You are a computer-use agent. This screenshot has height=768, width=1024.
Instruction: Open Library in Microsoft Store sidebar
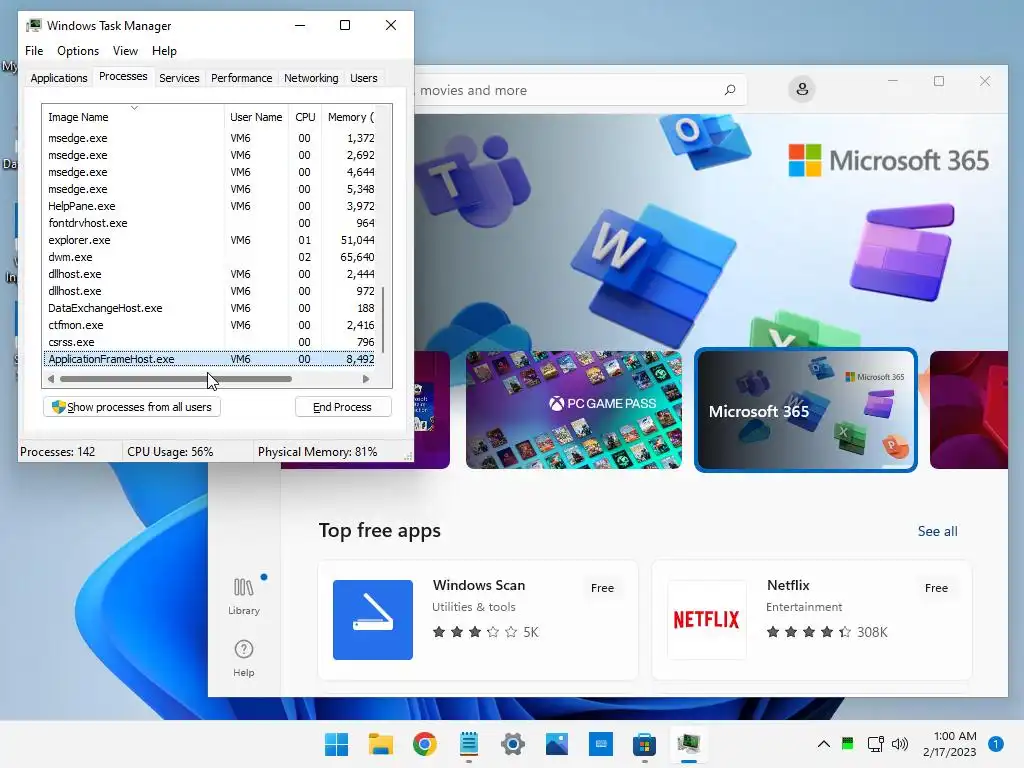click(244, 596)
